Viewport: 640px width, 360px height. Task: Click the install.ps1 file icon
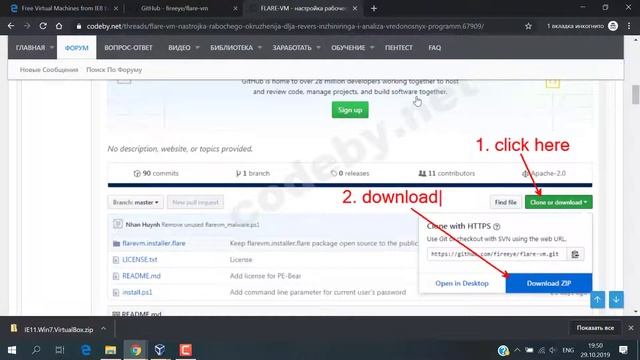click(116, 293)
